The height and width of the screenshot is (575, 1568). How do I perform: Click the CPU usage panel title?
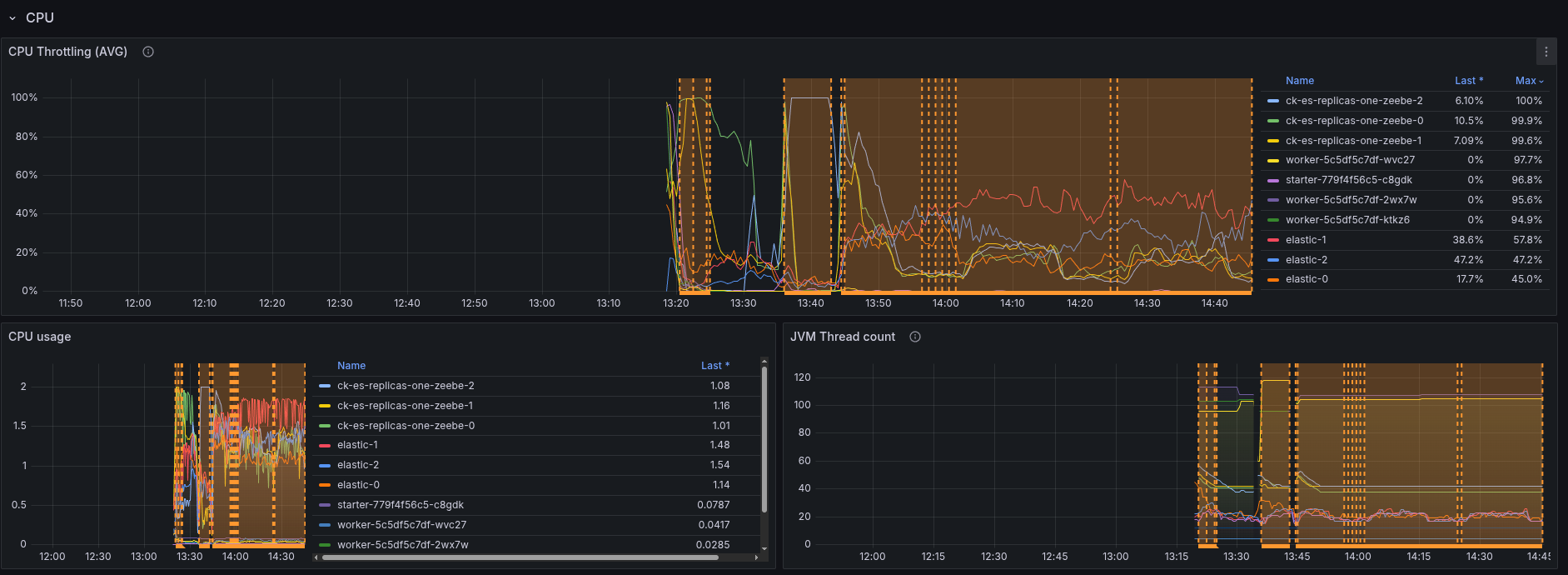point(40,337)
